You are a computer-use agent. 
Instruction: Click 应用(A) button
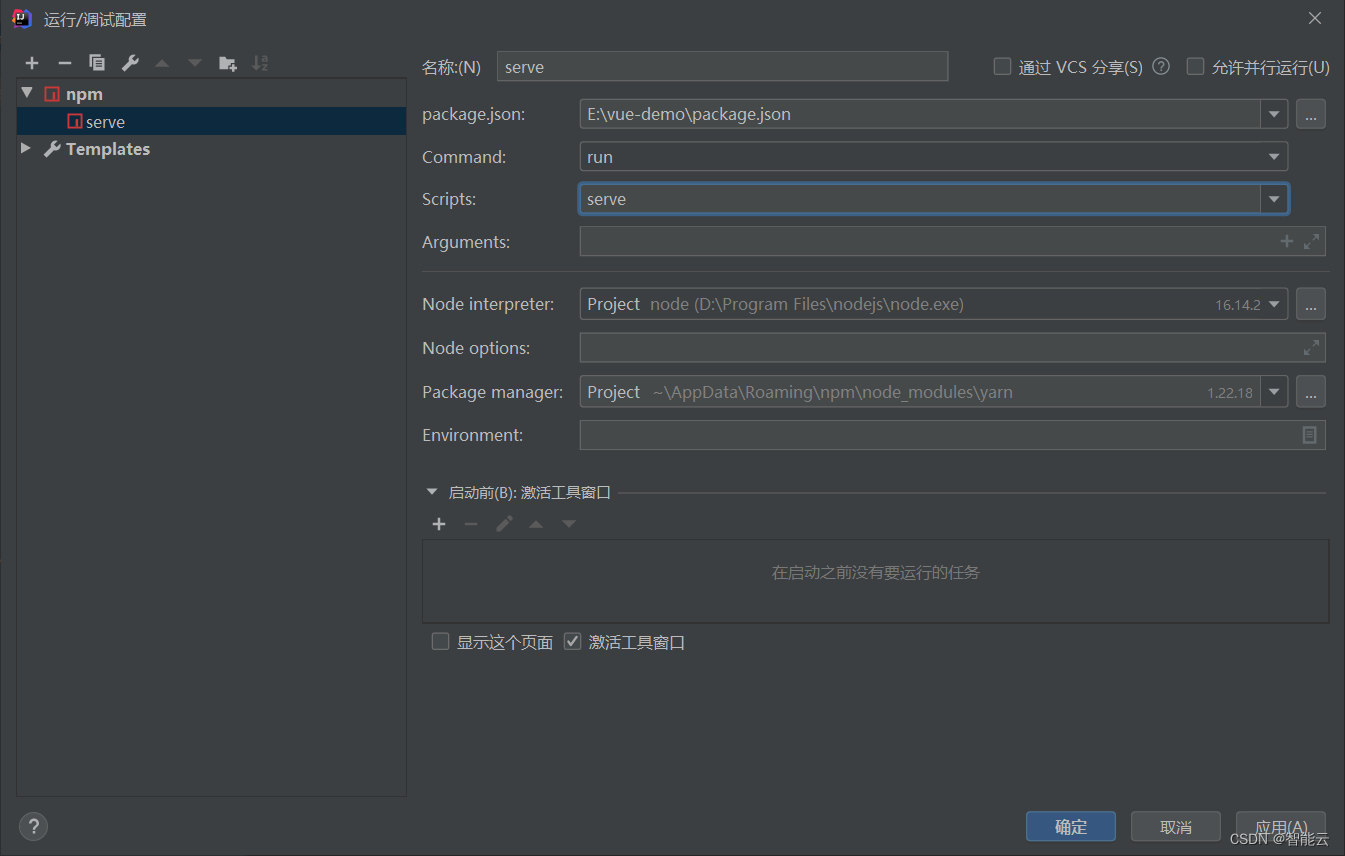pyautogui.click(x=1281, y=826)
